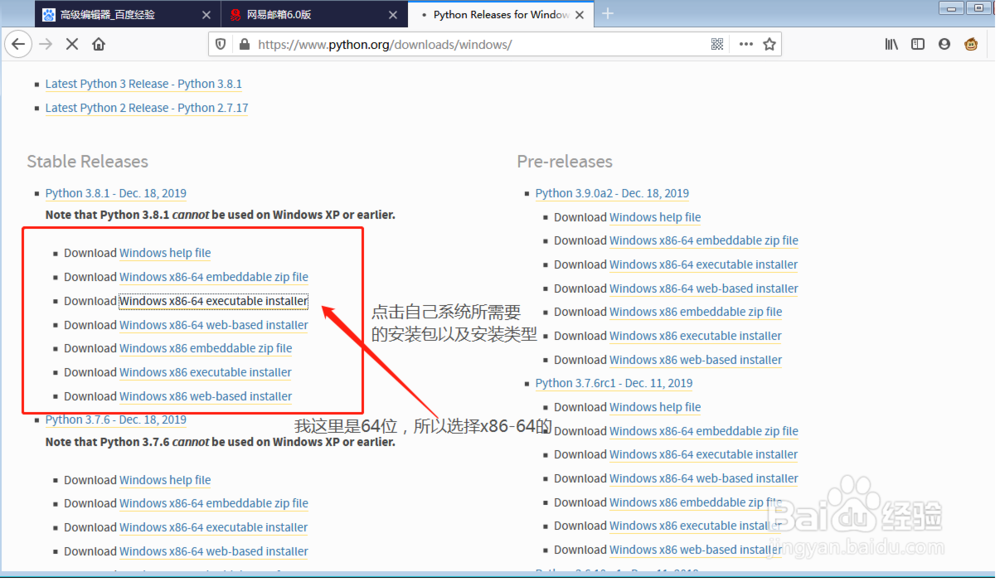Screen dimensions: 1000x582
Task: Toggle the sidebar view icon
Action: pyautogui.click(x=918, y=44)
